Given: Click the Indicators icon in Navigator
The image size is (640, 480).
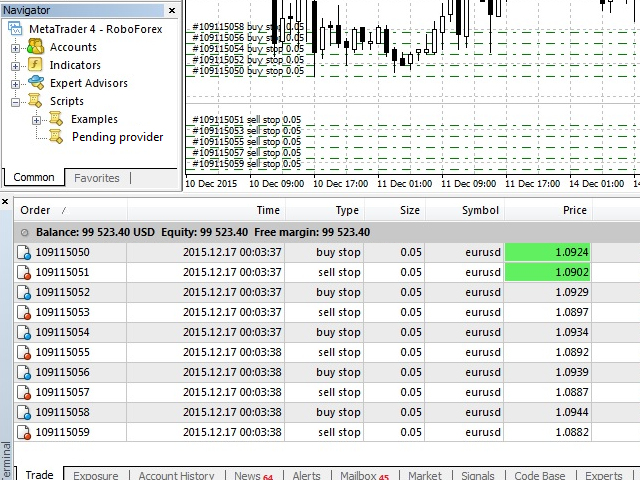Looking at the screenshot, I should tap(35, 65).
